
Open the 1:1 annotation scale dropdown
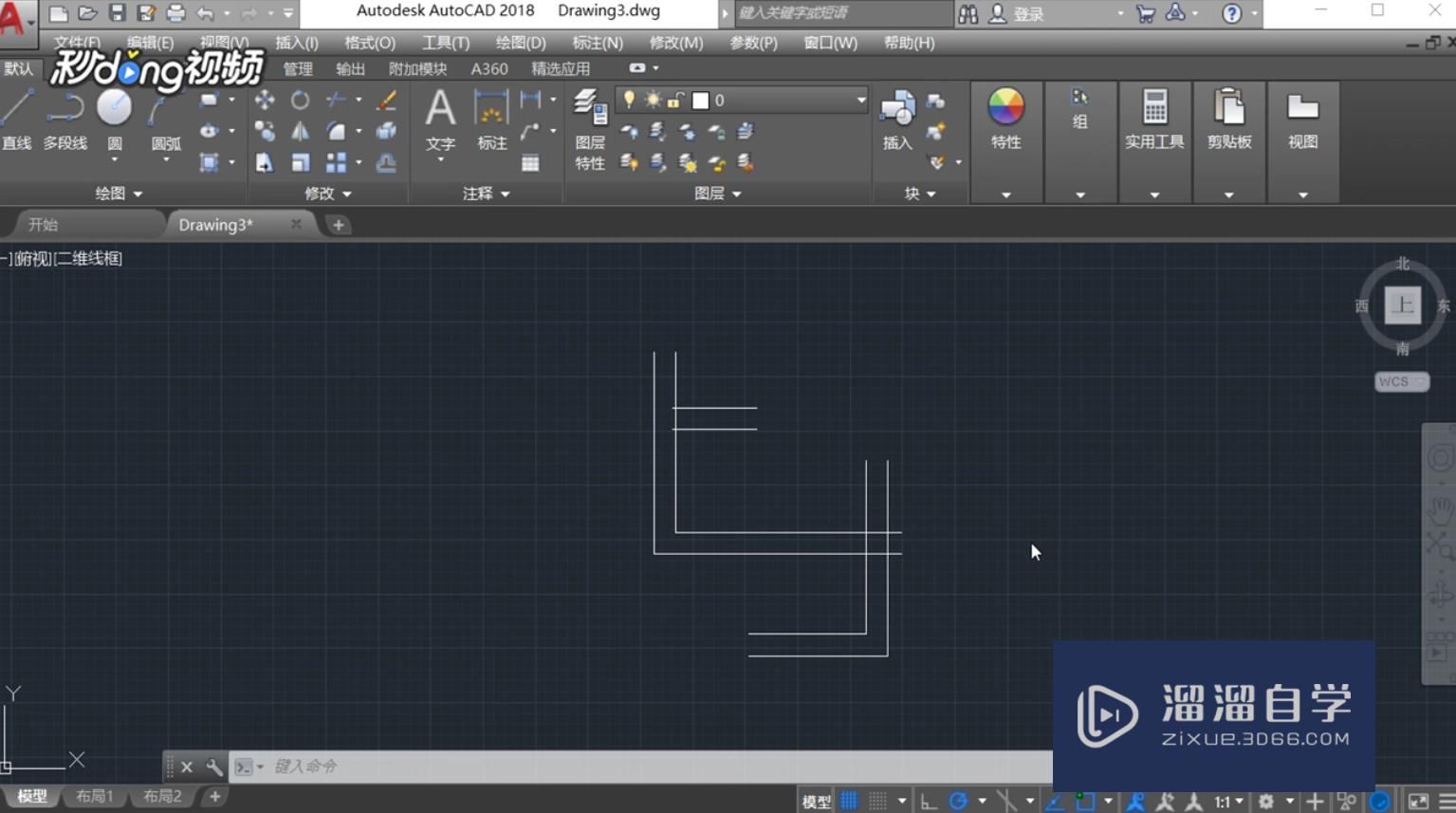[1228, 802]
